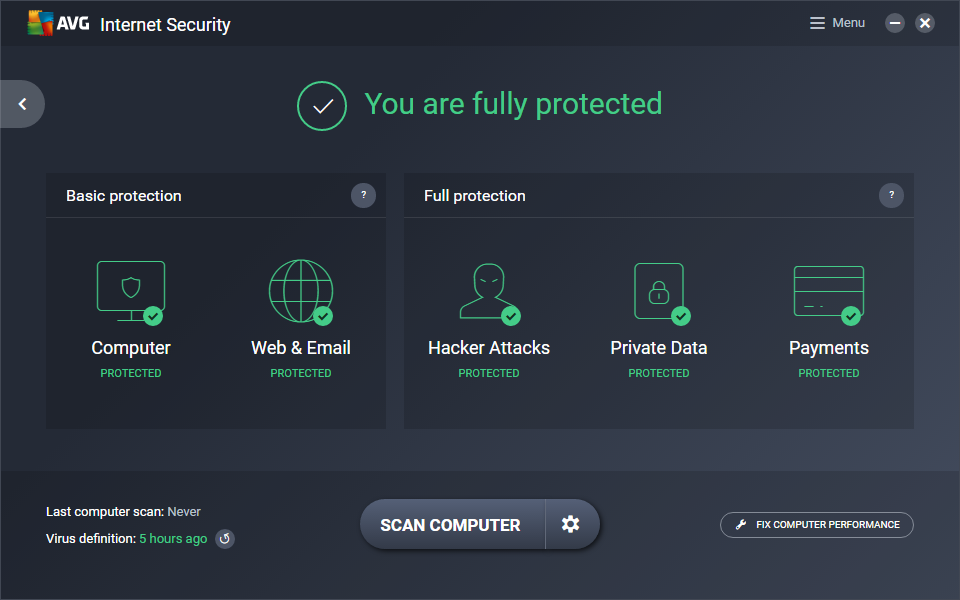Click the Computer protection monitor icon
The width and height of the screenshot is (960, 600).
coord(131,291)
